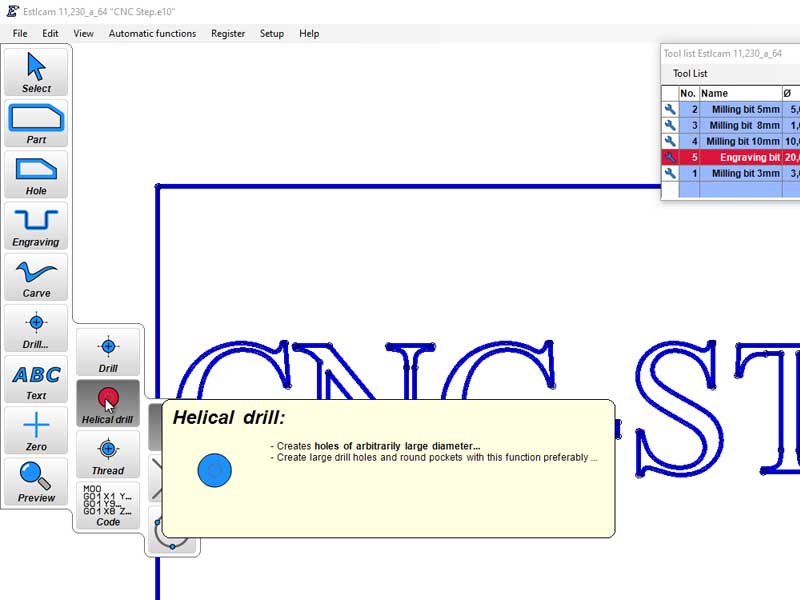The image size is (800, 600).
Task: Open the Automatic functions menu
Action: [152, 33]
